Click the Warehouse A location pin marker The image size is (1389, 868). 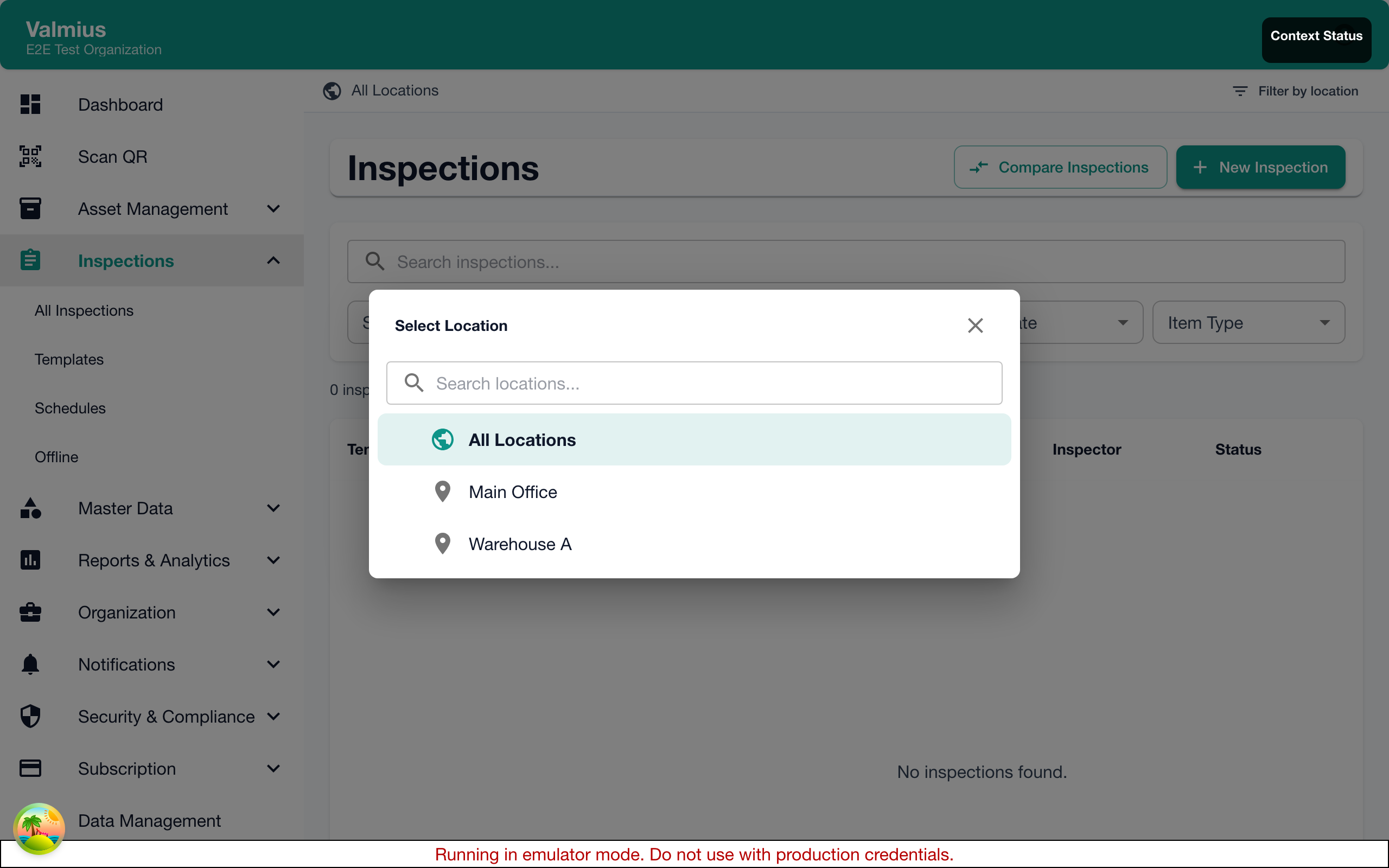pyautogui.click(x=442, y=543)
